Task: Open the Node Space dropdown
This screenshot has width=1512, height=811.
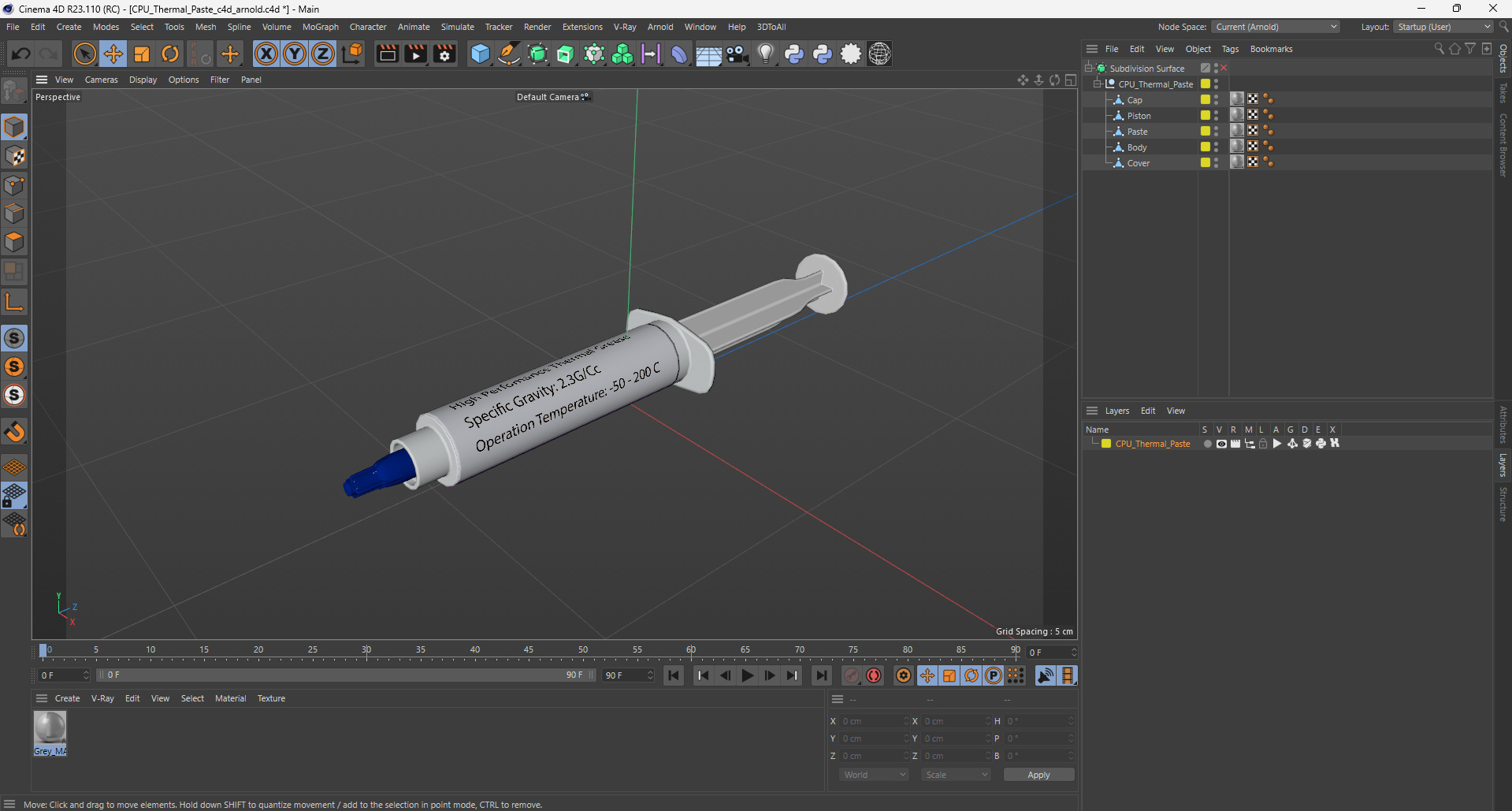Action: point(1276,27)
